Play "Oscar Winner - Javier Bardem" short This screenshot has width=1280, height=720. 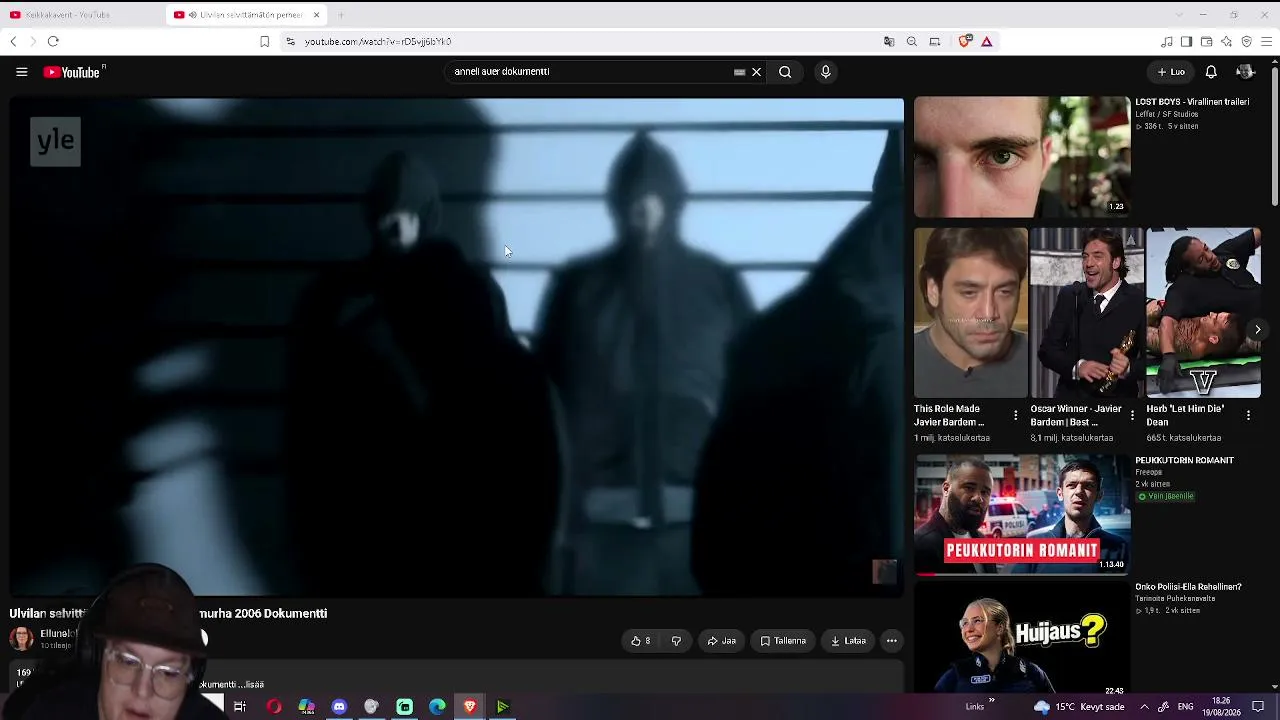(1087, 313)
